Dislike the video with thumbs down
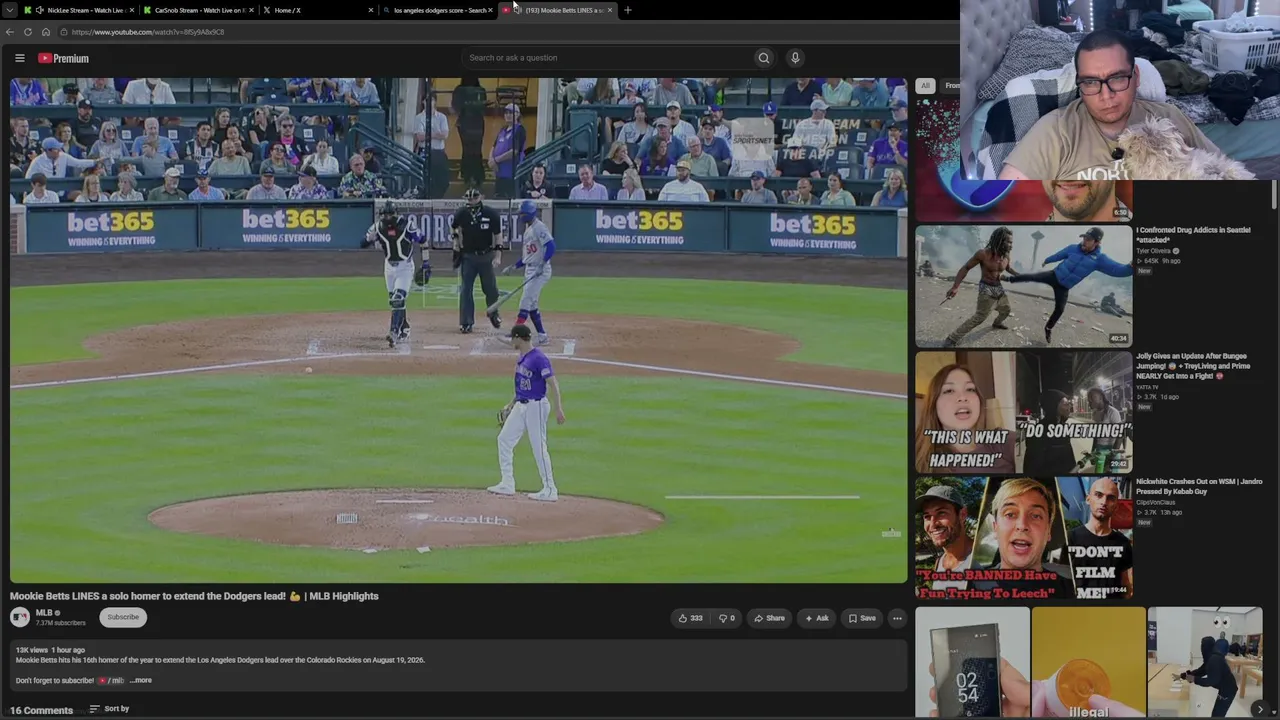 tap(727, 618)
